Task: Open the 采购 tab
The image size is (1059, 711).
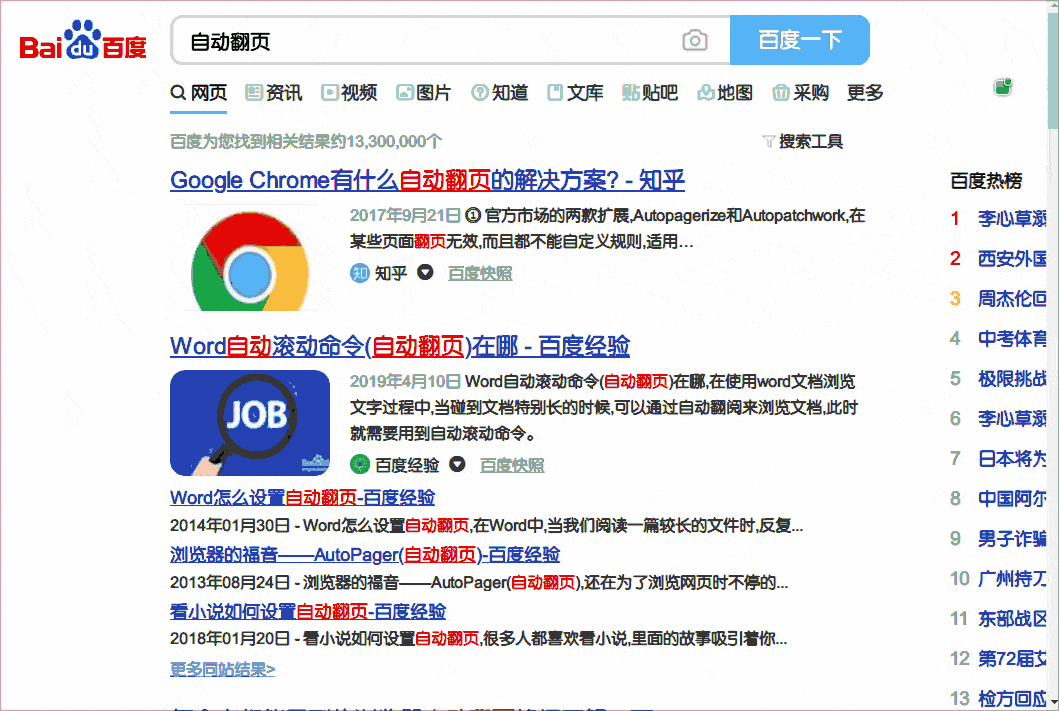Action: pos(800,93)
